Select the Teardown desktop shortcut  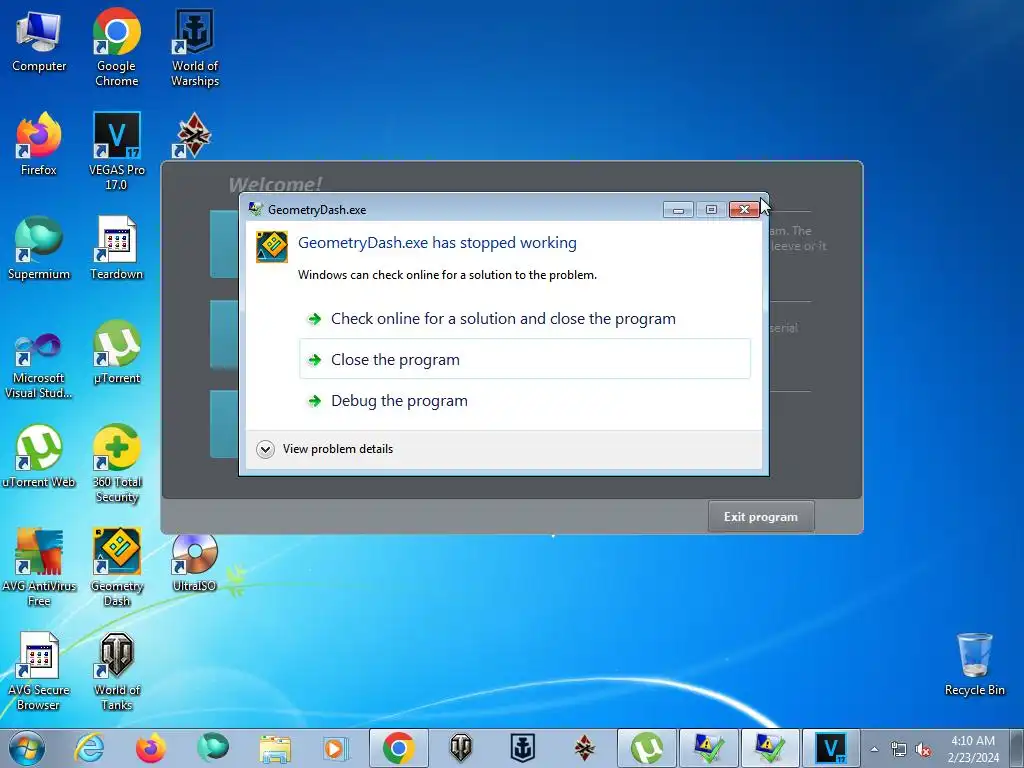click(116, 248)
